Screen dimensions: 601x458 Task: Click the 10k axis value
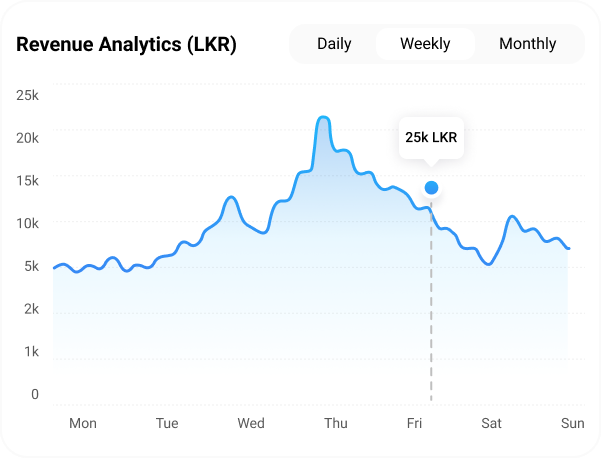coord(28,223)
